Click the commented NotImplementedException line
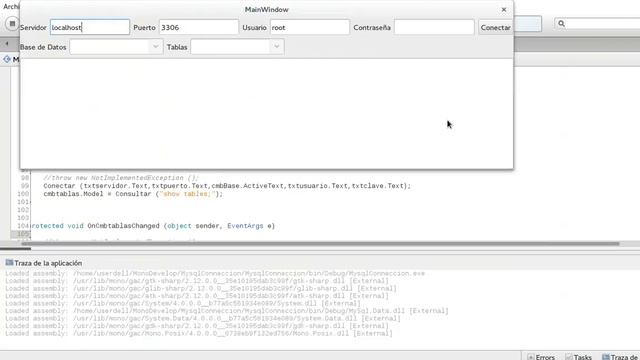640x360 pixels. click(121, 178)
